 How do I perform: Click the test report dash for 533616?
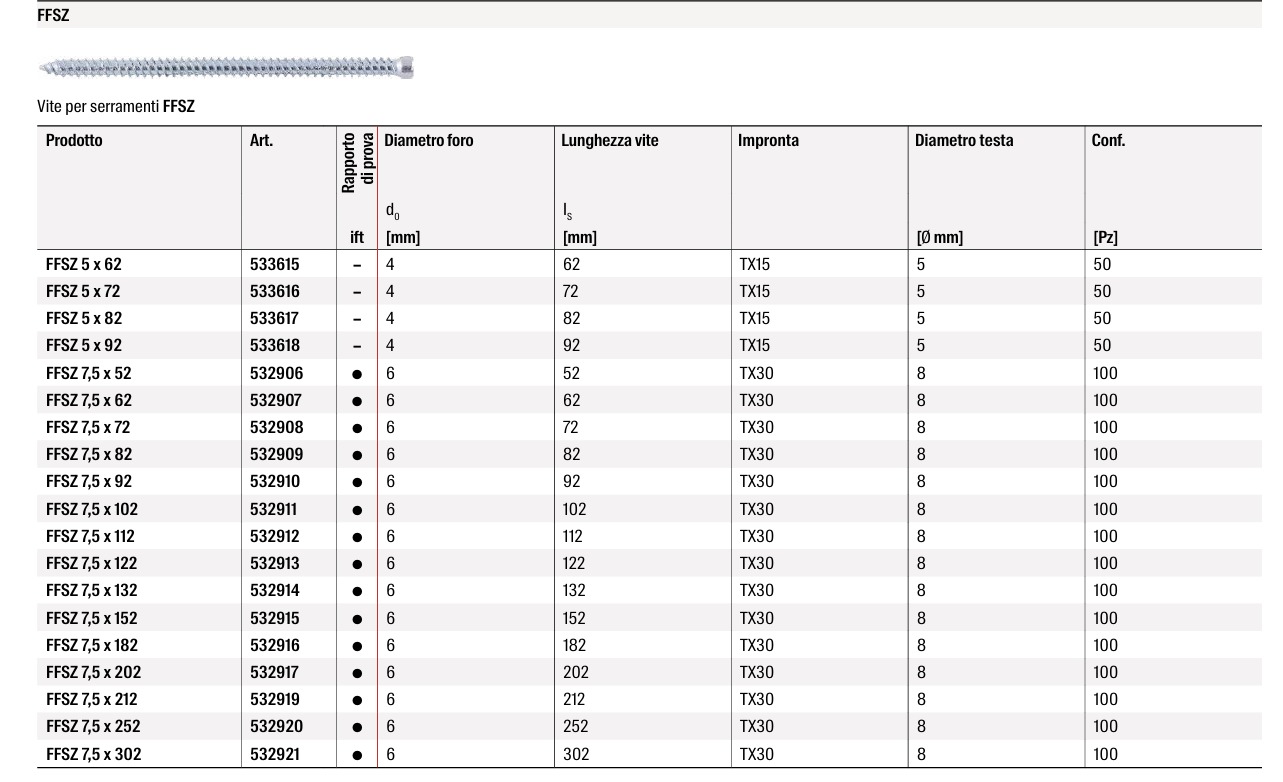point(357,292)
